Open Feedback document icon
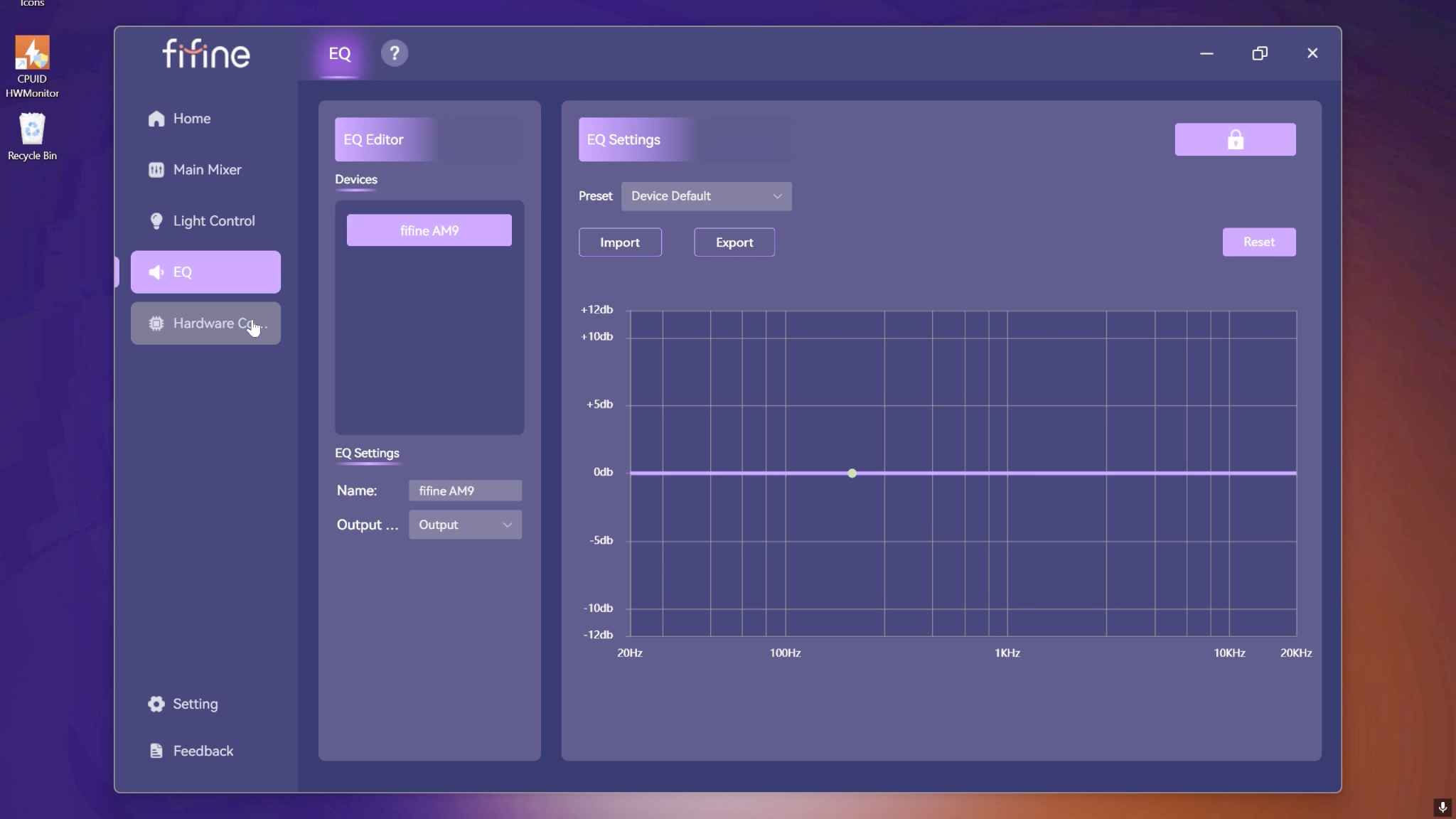This screenshot has height=819, width=1456. point(156,751)
